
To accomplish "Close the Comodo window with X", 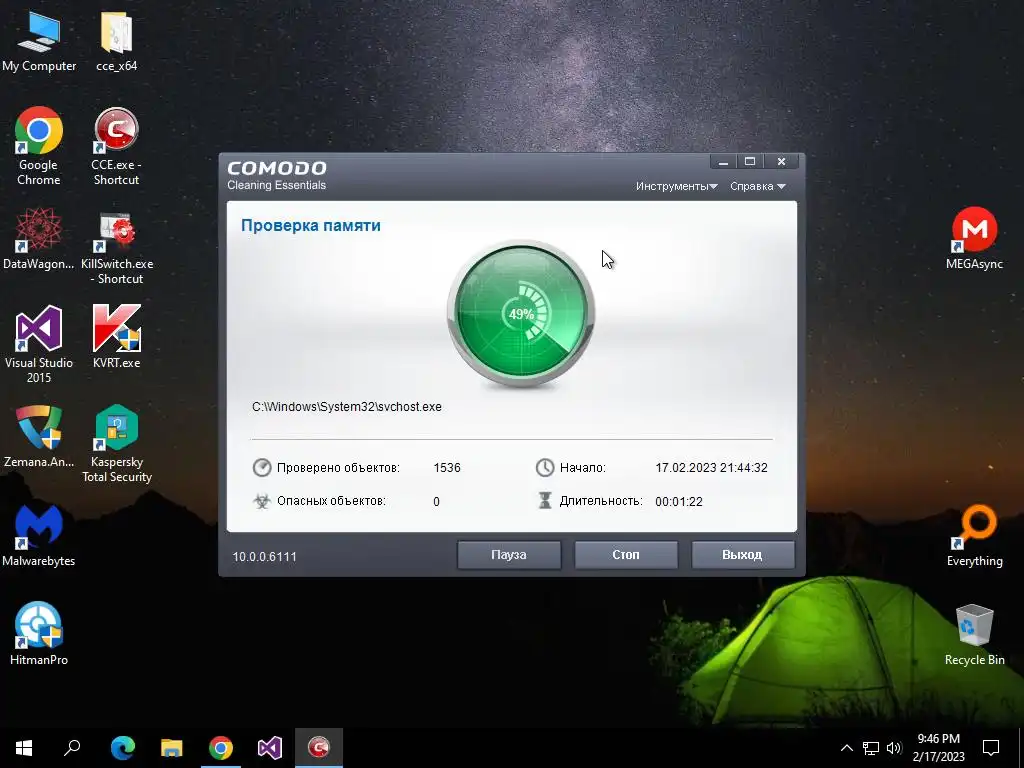I will pos(781,161).
